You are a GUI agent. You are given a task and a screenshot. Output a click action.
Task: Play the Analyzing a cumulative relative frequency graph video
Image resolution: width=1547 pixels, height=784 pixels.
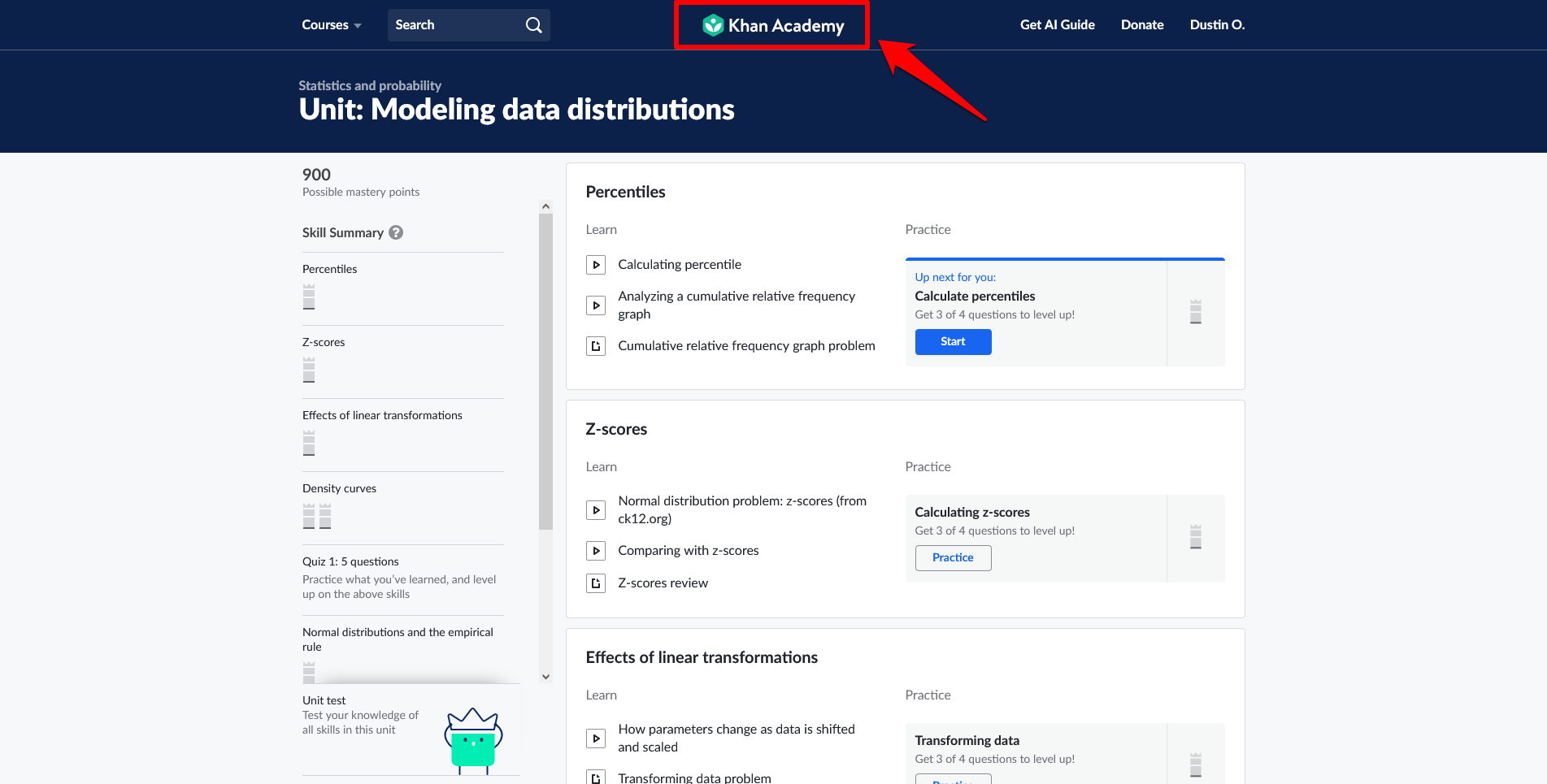pos(596,305)
